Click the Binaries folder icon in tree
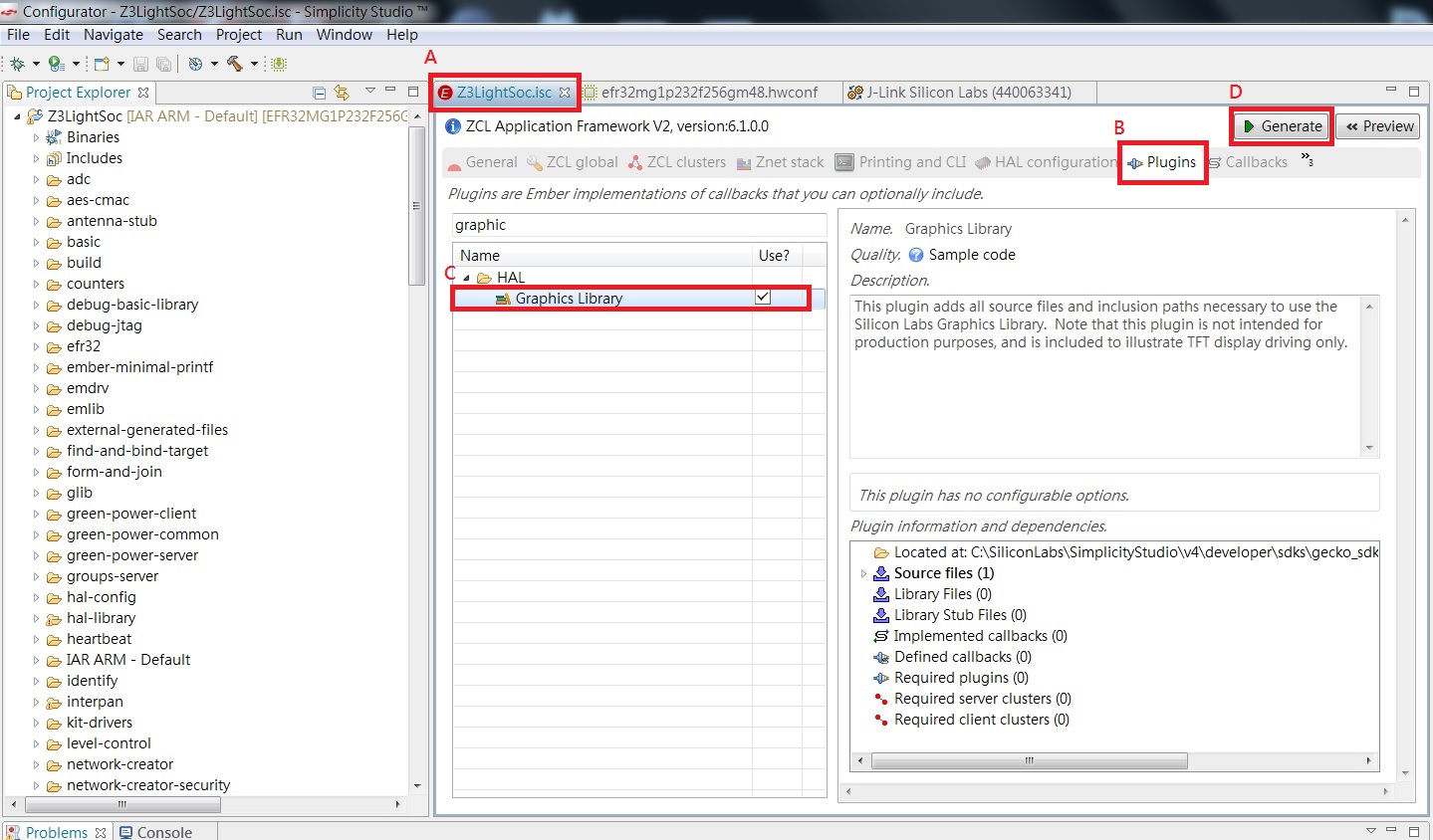This screenshot has width=1433, height=840. [x=54, y=137]
